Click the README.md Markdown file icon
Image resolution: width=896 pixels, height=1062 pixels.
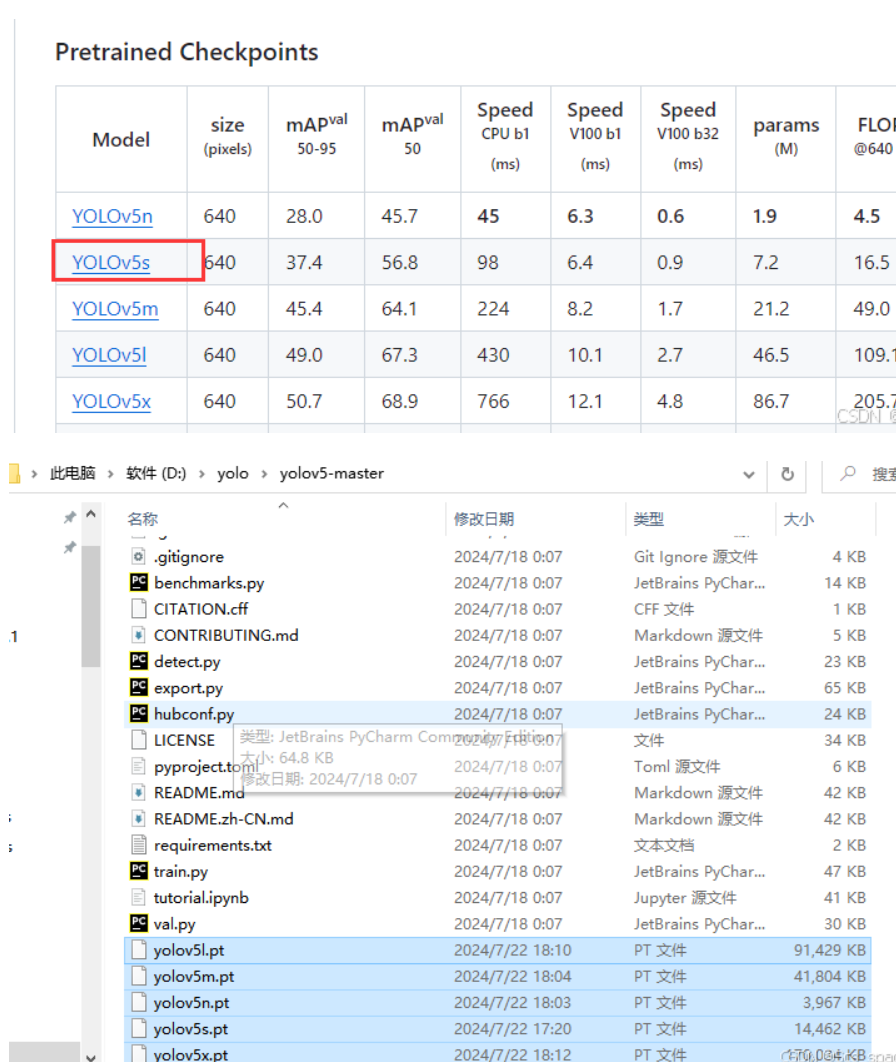tap(138, 793)
